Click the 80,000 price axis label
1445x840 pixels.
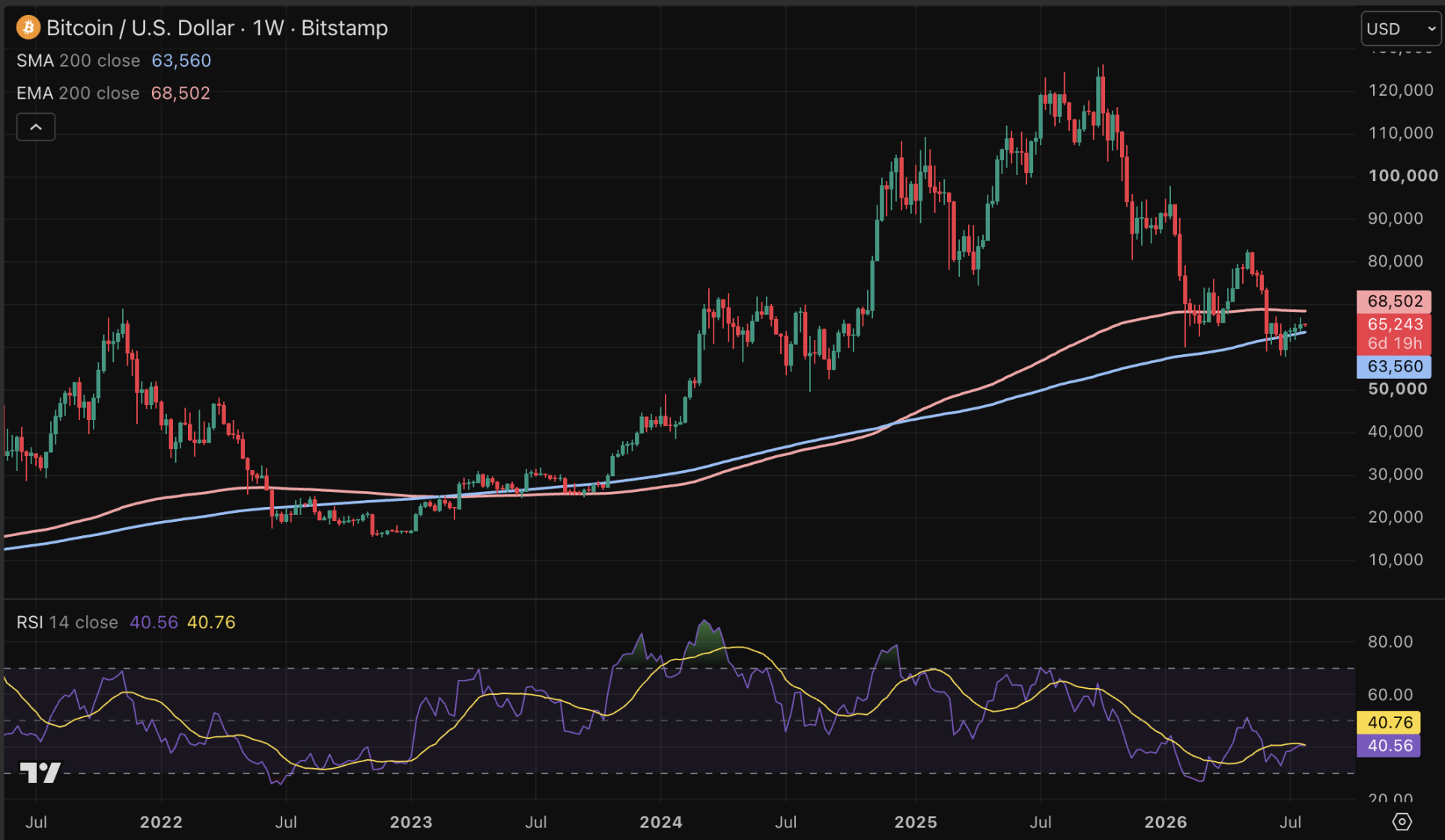coord(1396,261)
